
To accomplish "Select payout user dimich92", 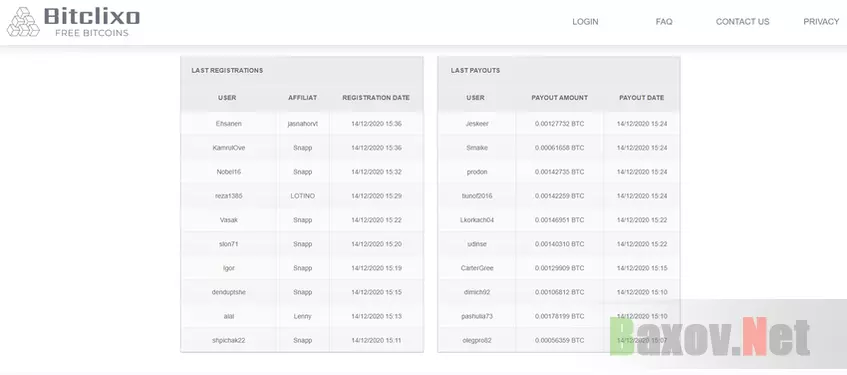I will coord(477,292).
